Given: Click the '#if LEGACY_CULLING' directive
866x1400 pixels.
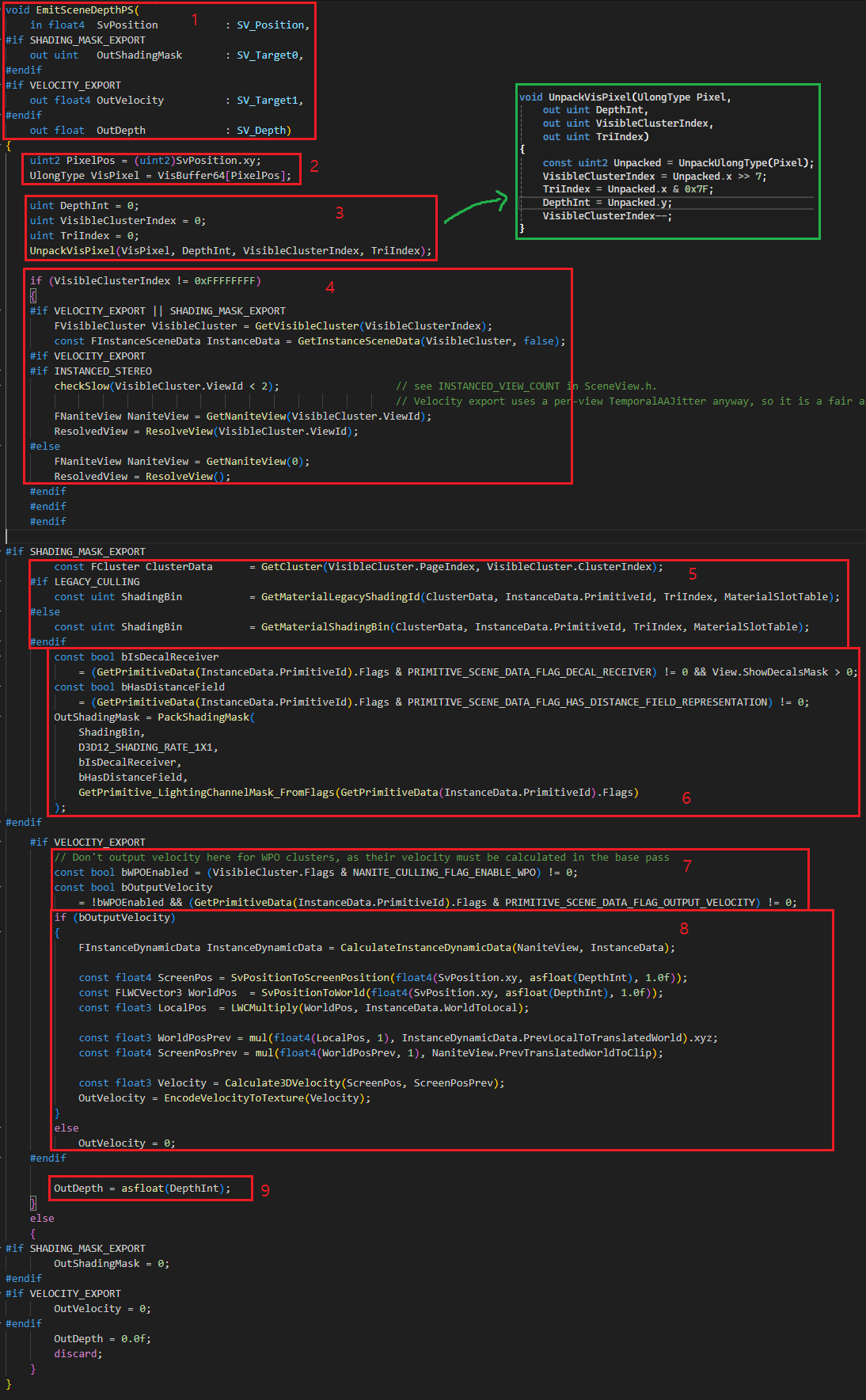Looking at the screenshot, I should tap(85, 582).
